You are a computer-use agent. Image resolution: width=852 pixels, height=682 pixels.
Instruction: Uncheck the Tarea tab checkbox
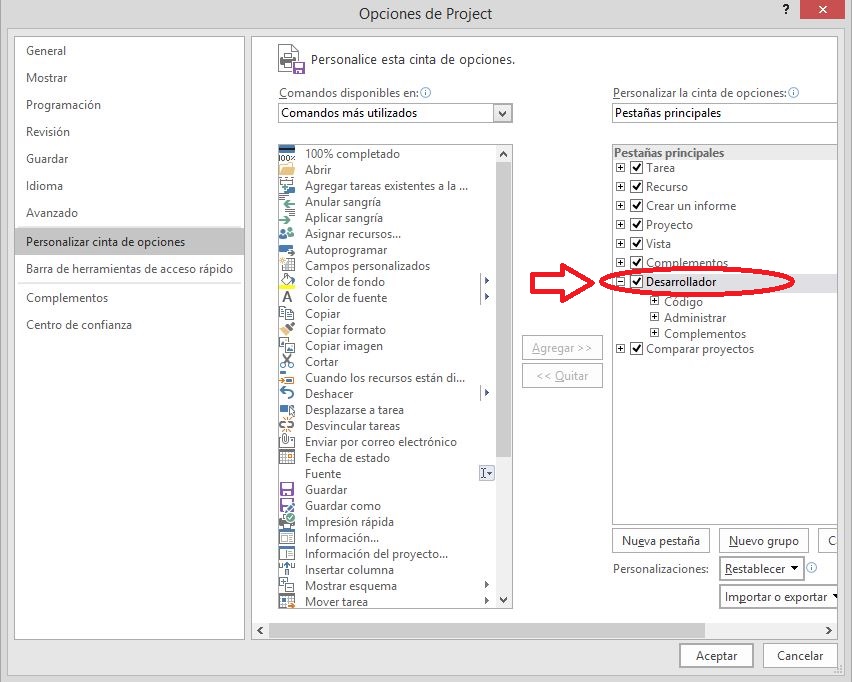pyautogui.click(x=636, y=168)
